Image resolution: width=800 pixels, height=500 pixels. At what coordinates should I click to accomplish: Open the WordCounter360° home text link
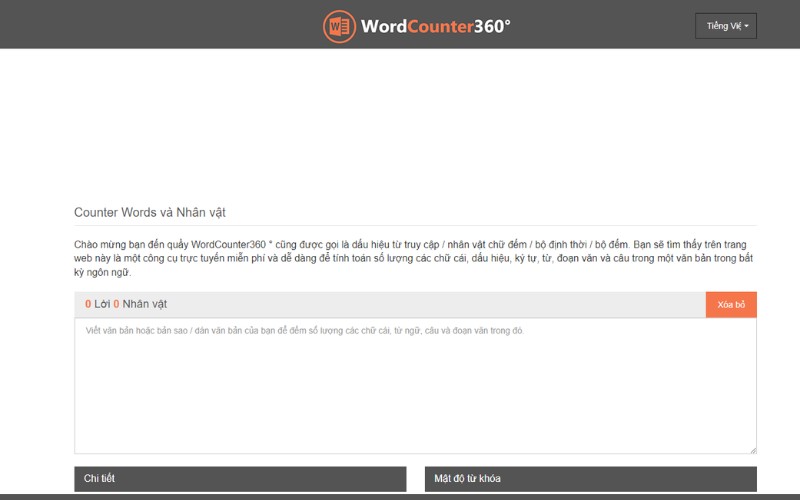pyautogui.click(x=435, y=27)
